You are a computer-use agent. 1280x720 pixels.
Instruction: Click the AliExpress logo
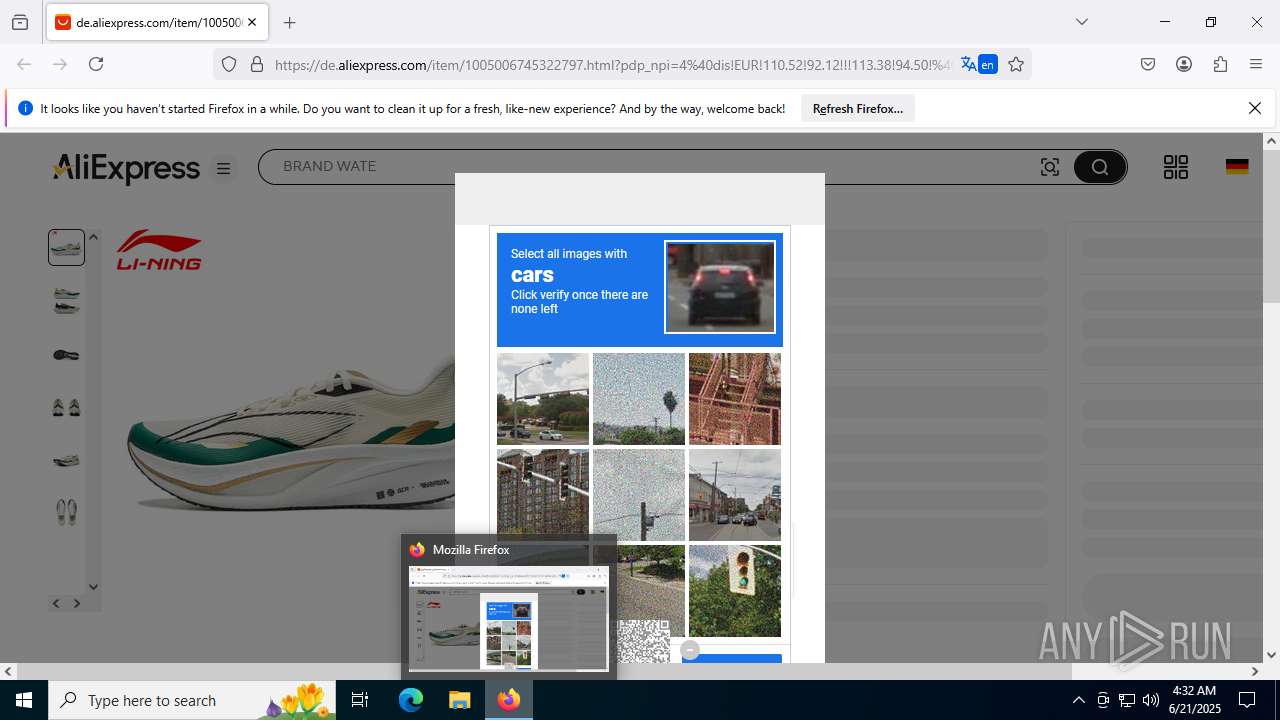click(x=126, y=168)
